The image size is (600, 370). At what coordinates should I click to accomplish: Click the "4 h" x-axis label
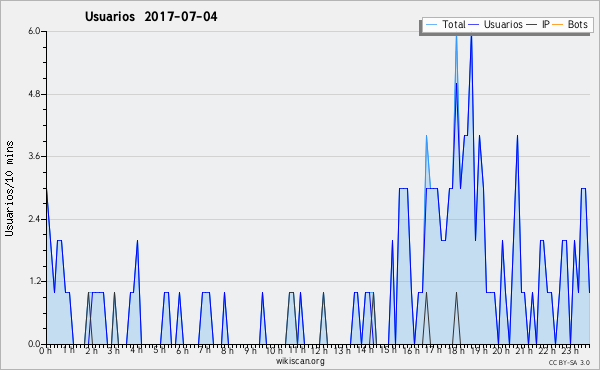tap(136, 350)
